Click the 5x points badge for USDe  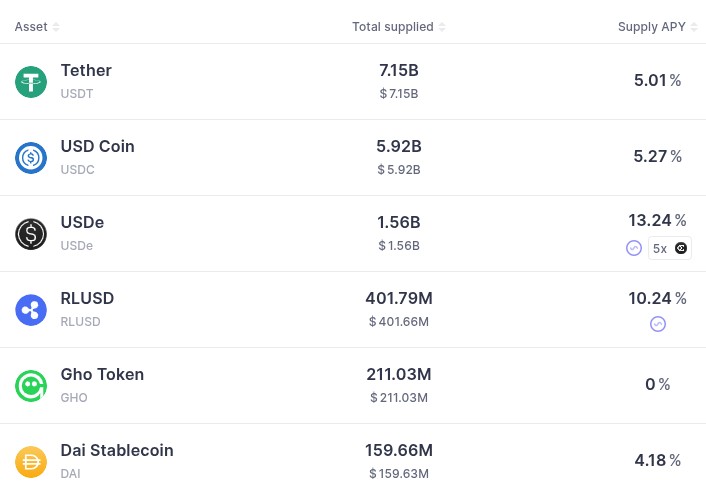coord(670,248)
